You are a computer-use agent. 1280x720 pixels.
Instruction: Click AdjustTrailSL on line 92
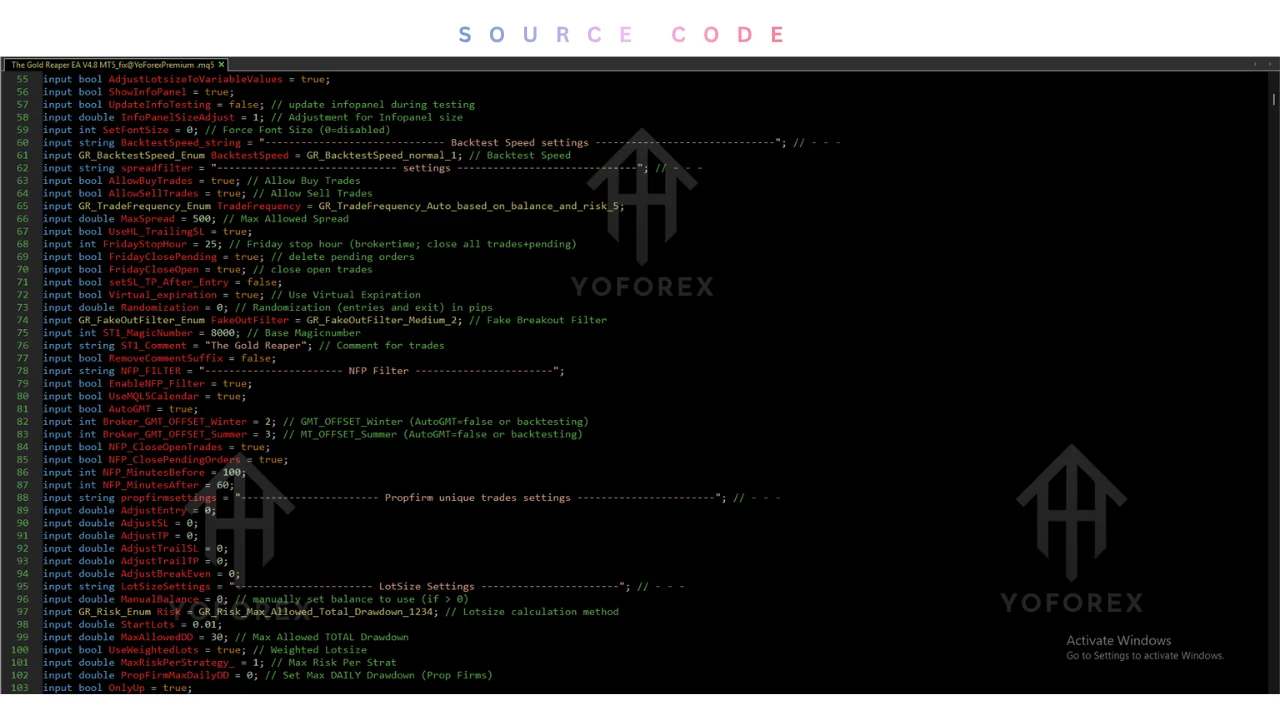[x=159, y=549]
